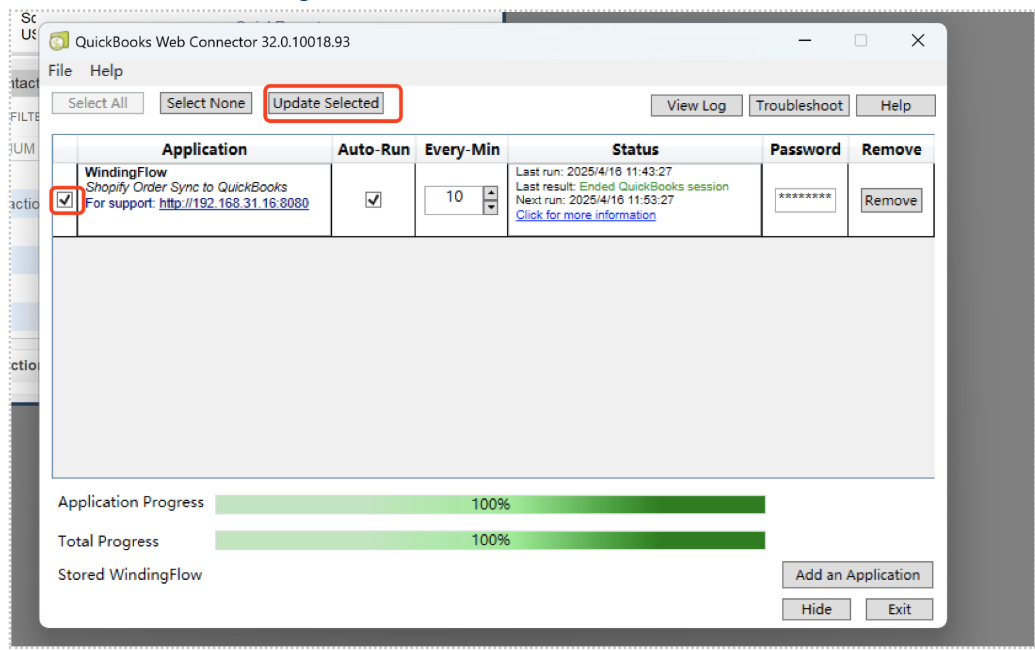This screenshot has width=1035, height=650.
Task: Click the Last run timestamp text
Action: [x=594, y=172]
